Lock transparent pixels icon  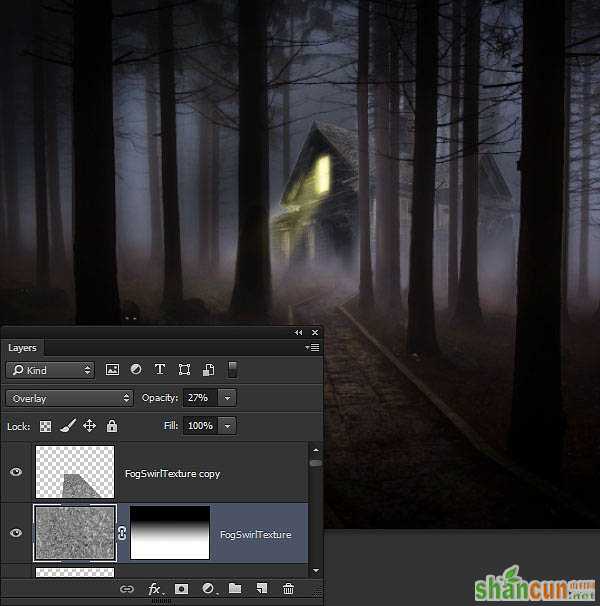[x=45, y=426]
